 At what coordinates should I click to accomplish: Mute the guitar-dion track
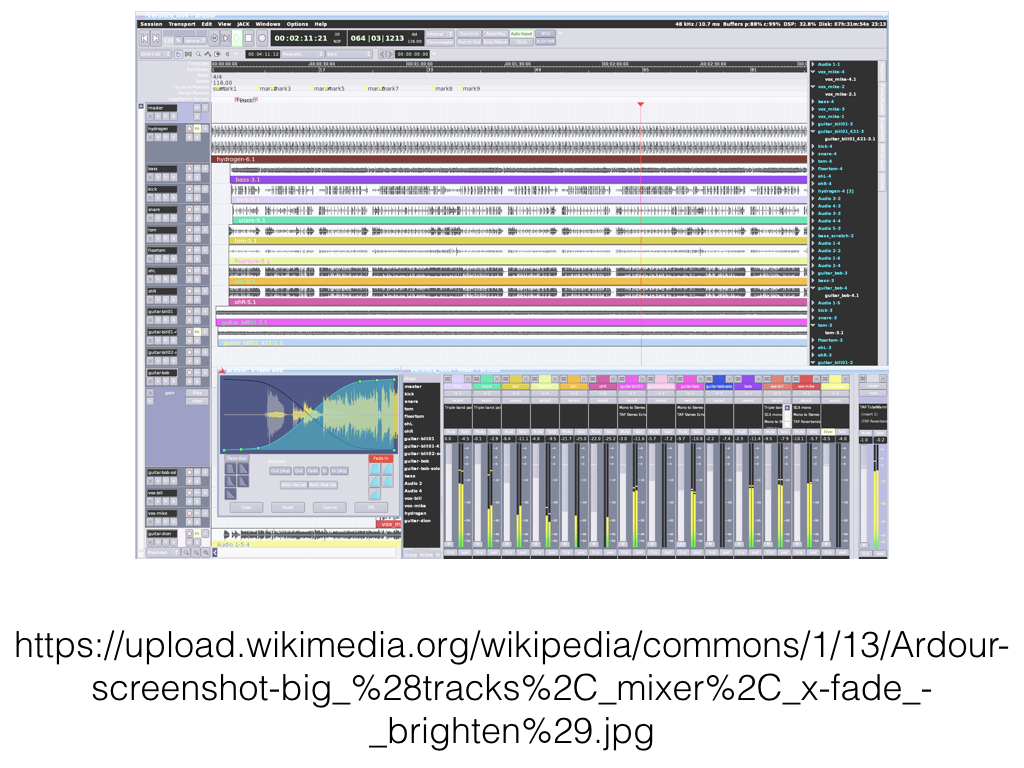pyautogui.click(x=197, y=534)
